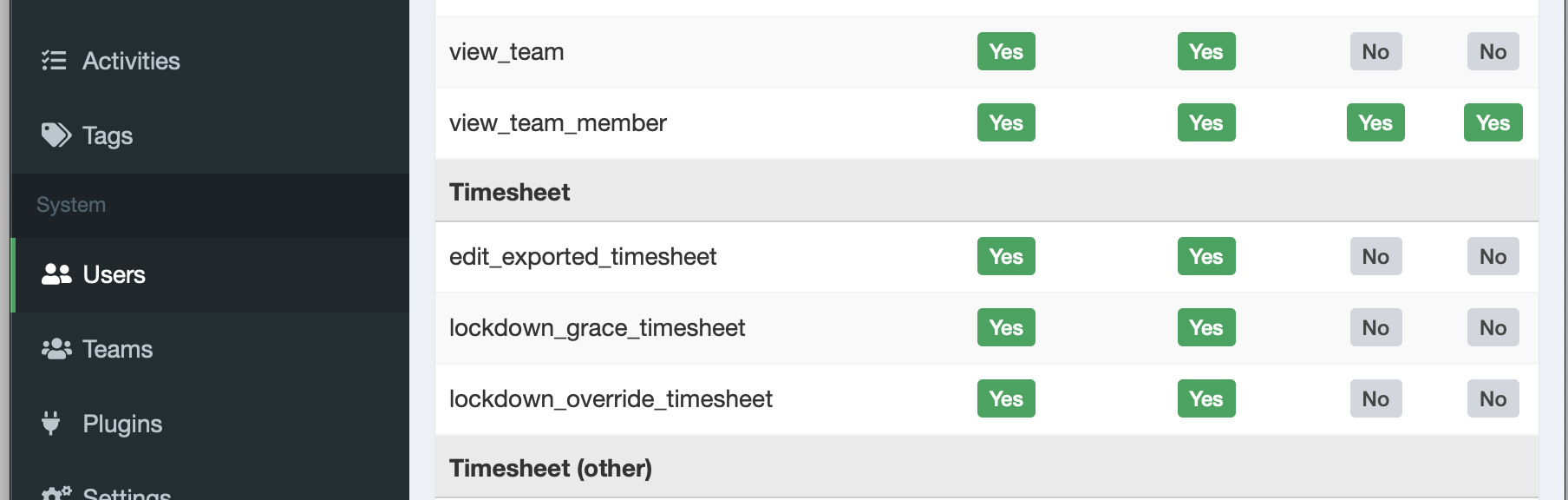Click the Yes button for lockdown_override_timesheet

coord(1005,398)
